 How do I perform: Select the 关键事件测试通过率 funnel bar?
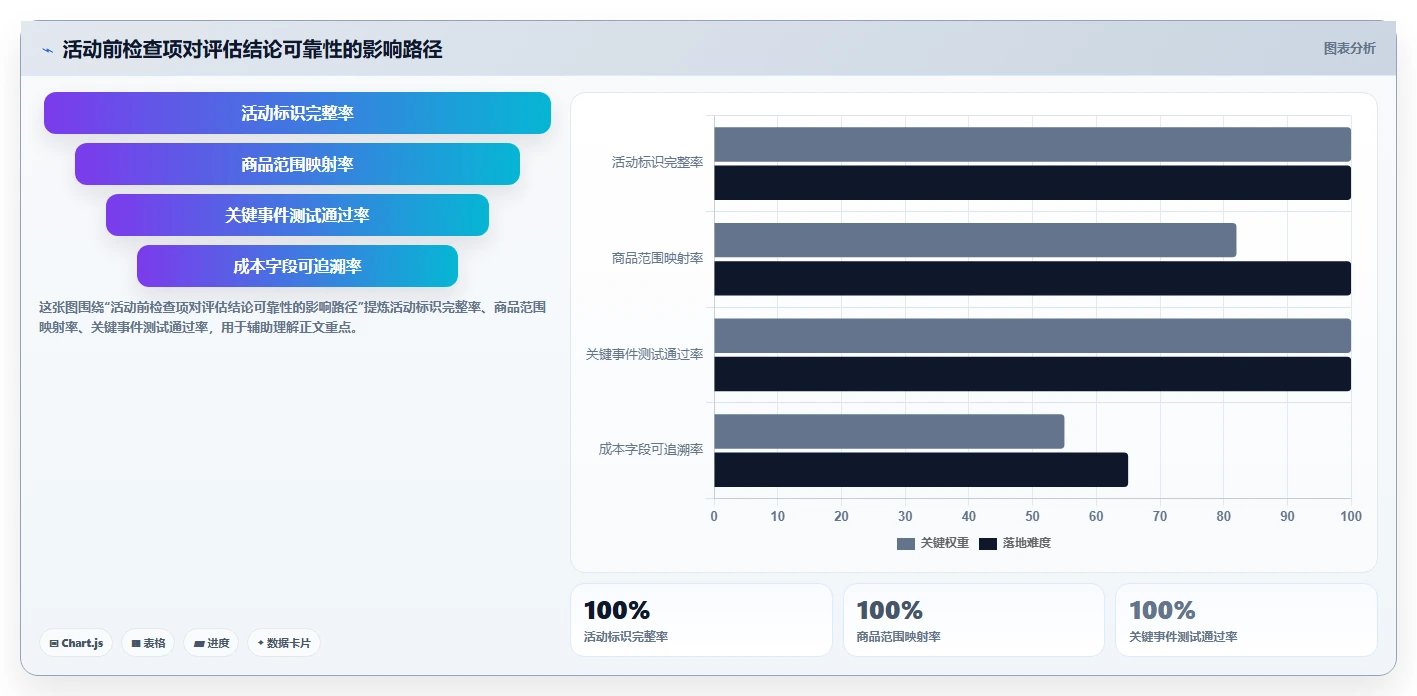coord(297,215)
